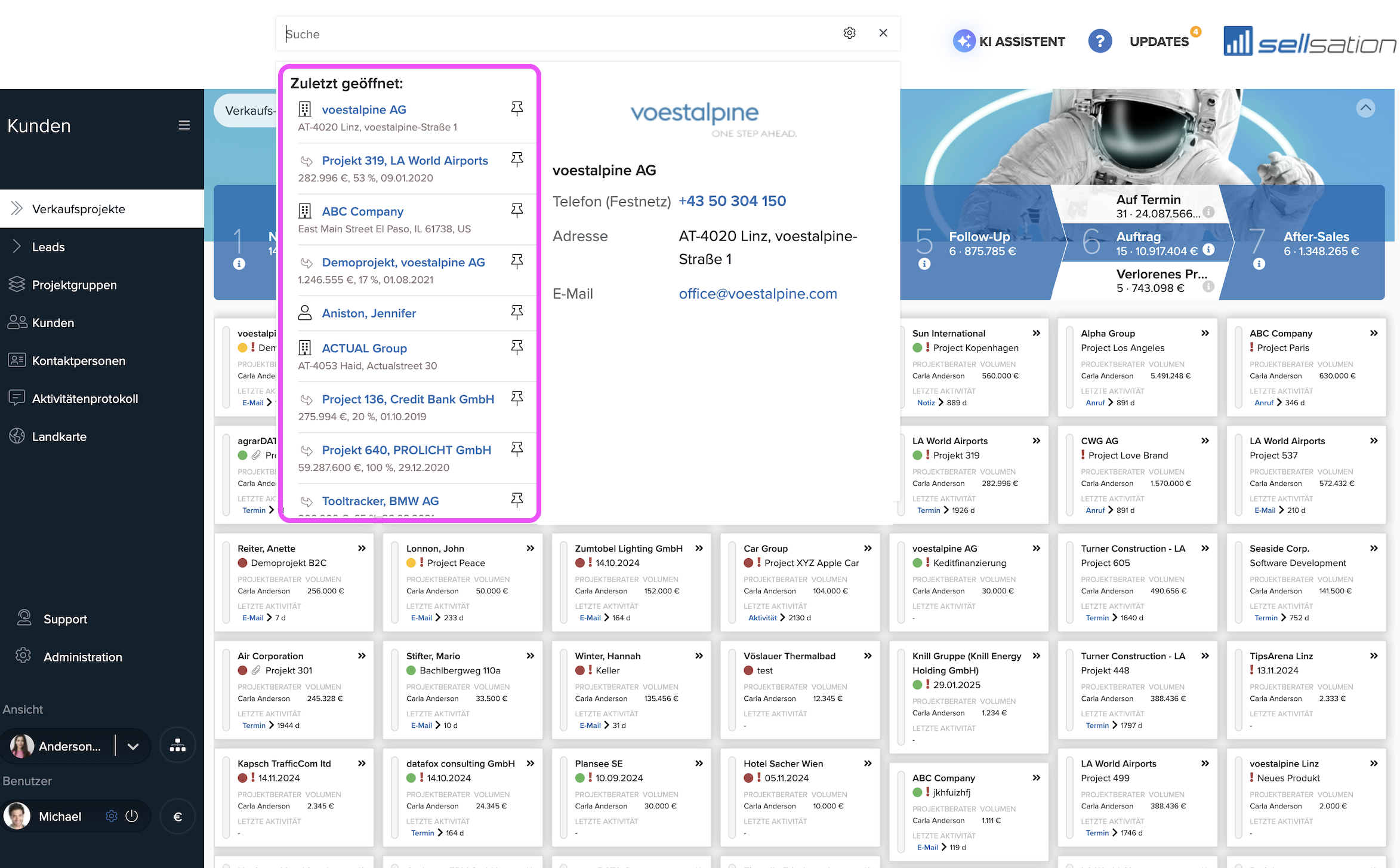Collapse the Kunden sidebar hamburger menu
This screenshot has width=1400, height=868.
[184, 125]
